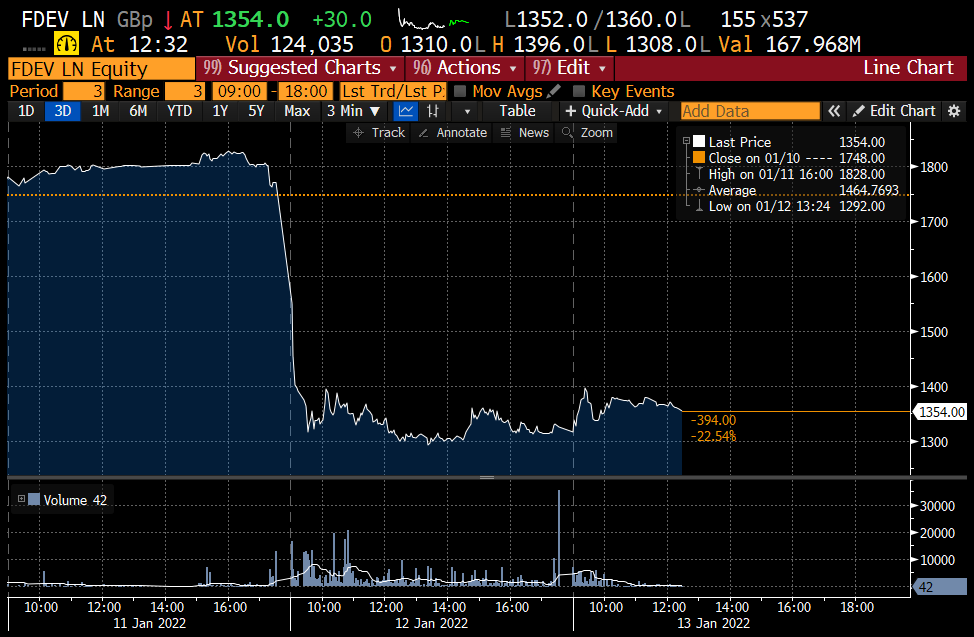
Task: Activate the Zoom magnifier tool
Action: 587,133
